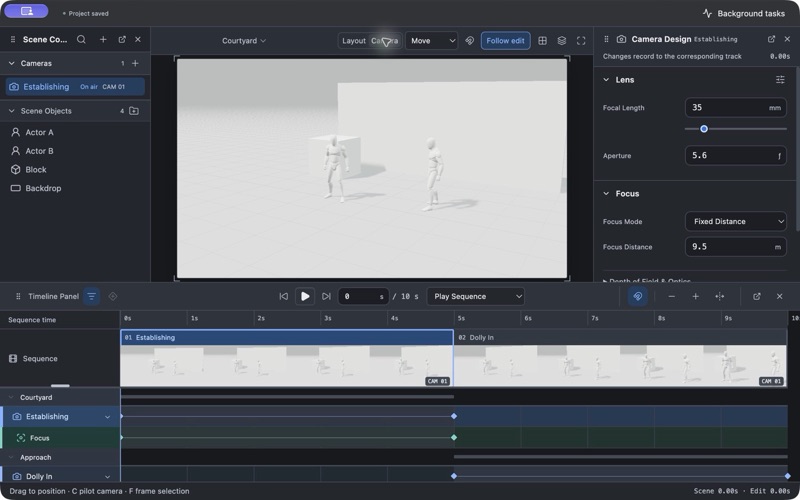Enter fullscreen viewport mode
Image resolution: width=800 pixels, height=500 pixels.
(x=581, y=41)
